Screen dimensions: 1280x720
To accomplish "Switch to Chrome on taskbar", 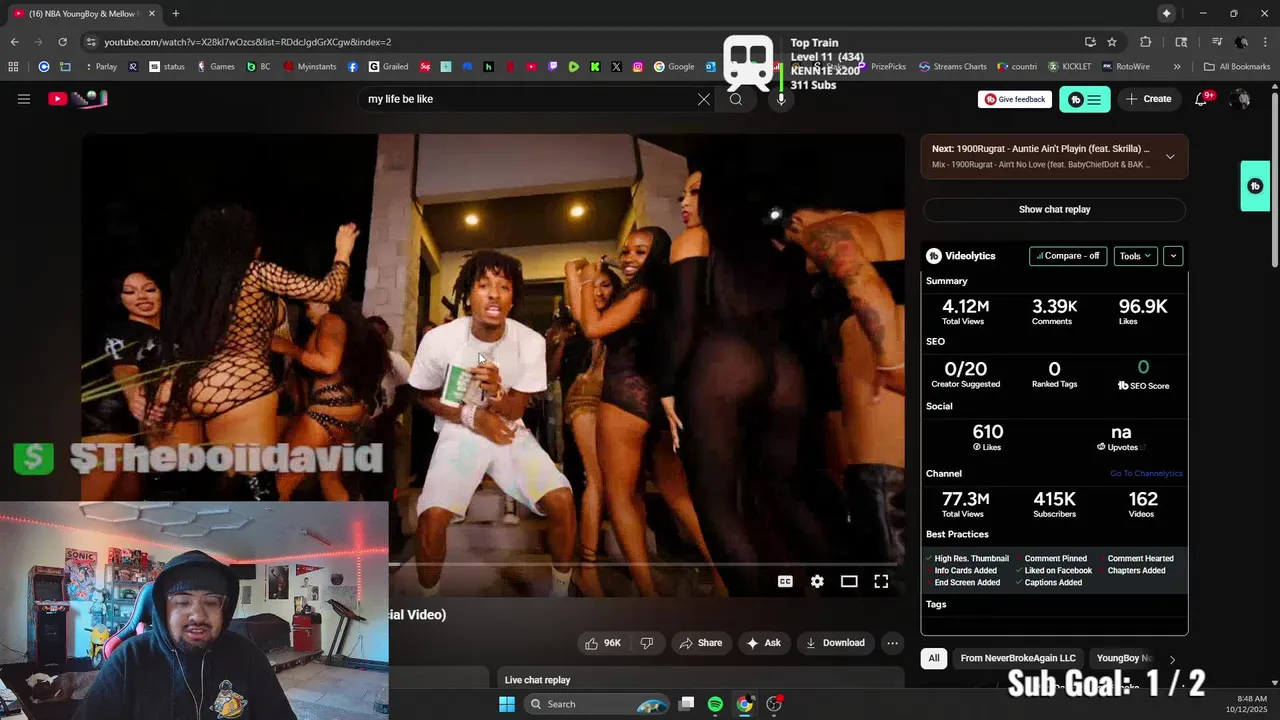I will (x=745, y=704).
